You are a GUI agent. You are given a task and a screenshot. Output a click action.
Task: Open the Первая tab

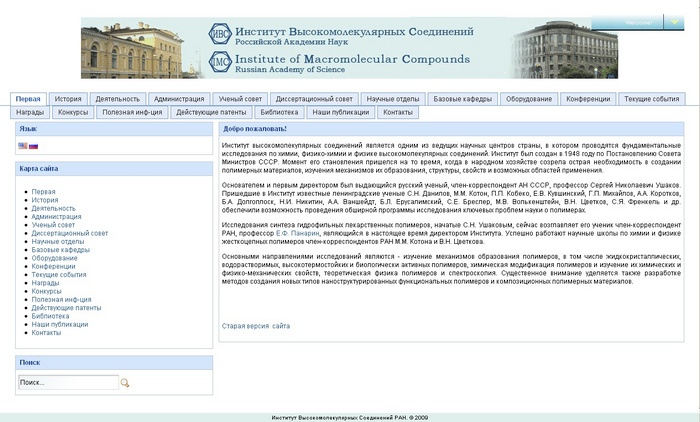tap(28, 99)
